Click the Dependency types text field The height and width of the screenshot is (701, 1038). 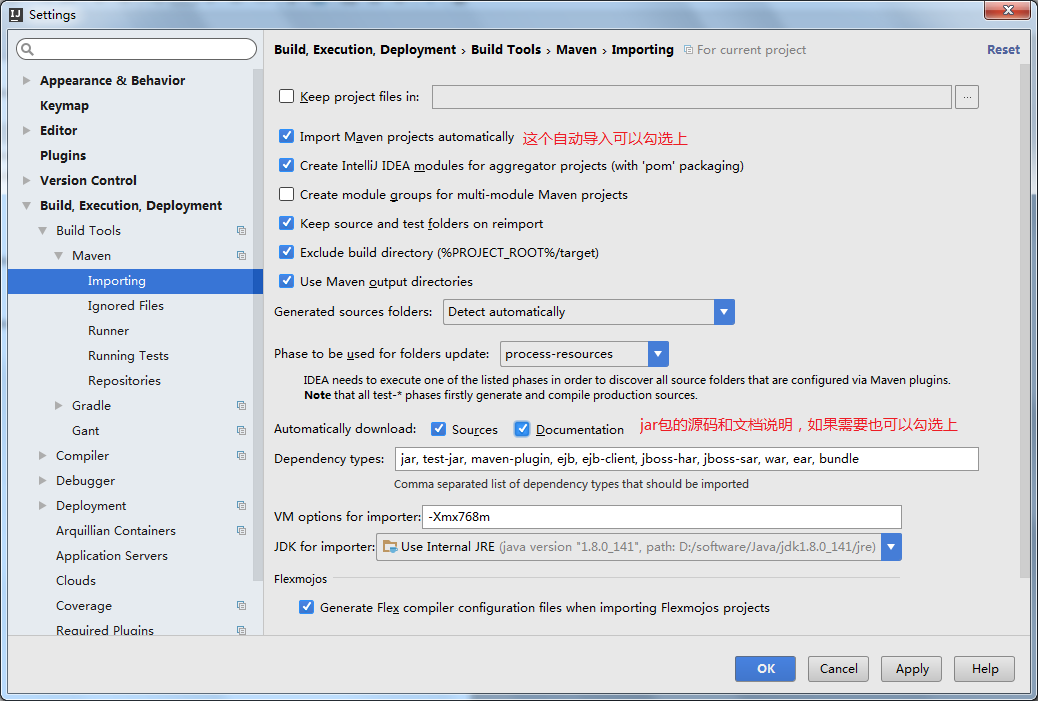click(x=685, y=459)
